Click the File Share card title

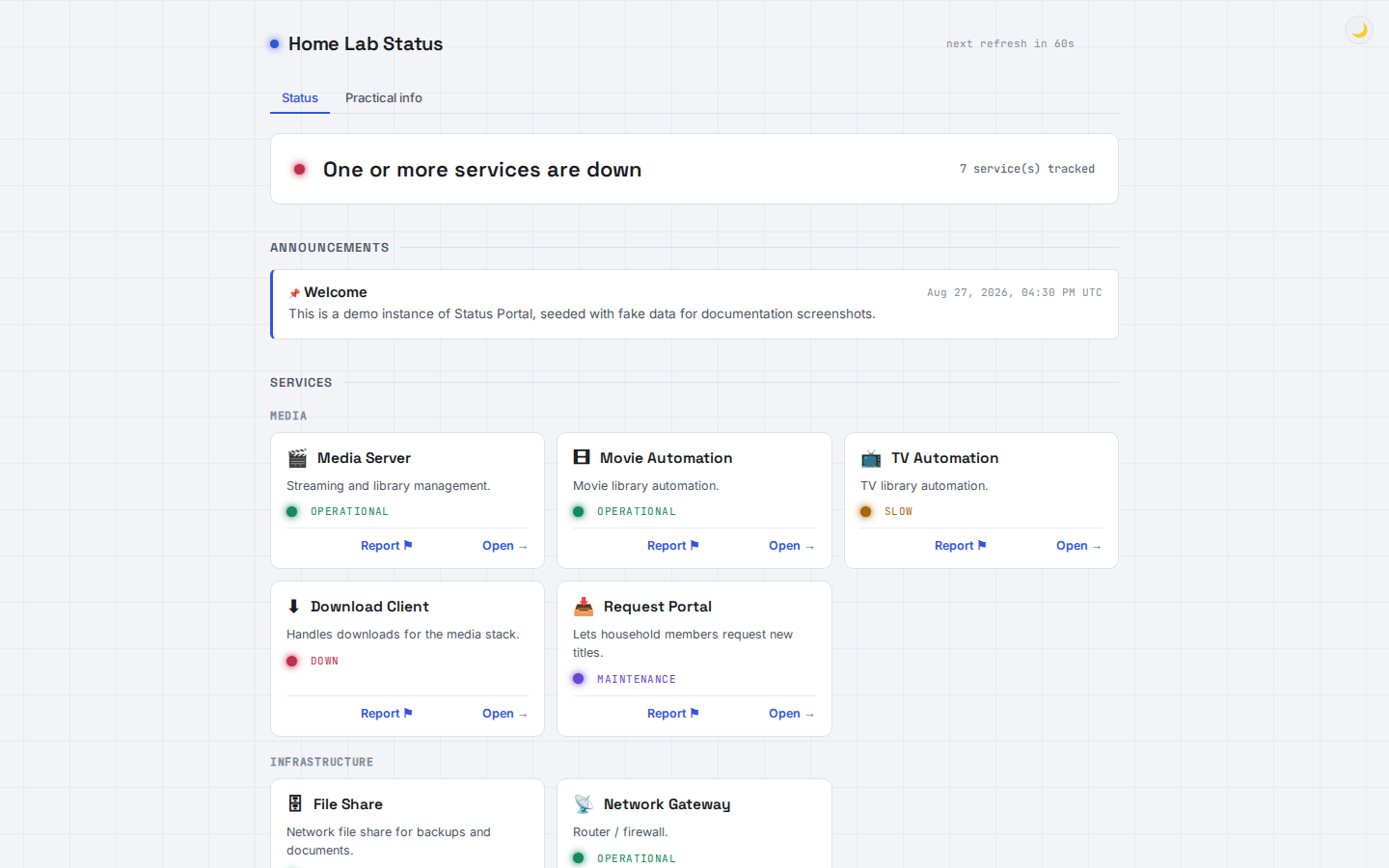[x=348, y=804]
